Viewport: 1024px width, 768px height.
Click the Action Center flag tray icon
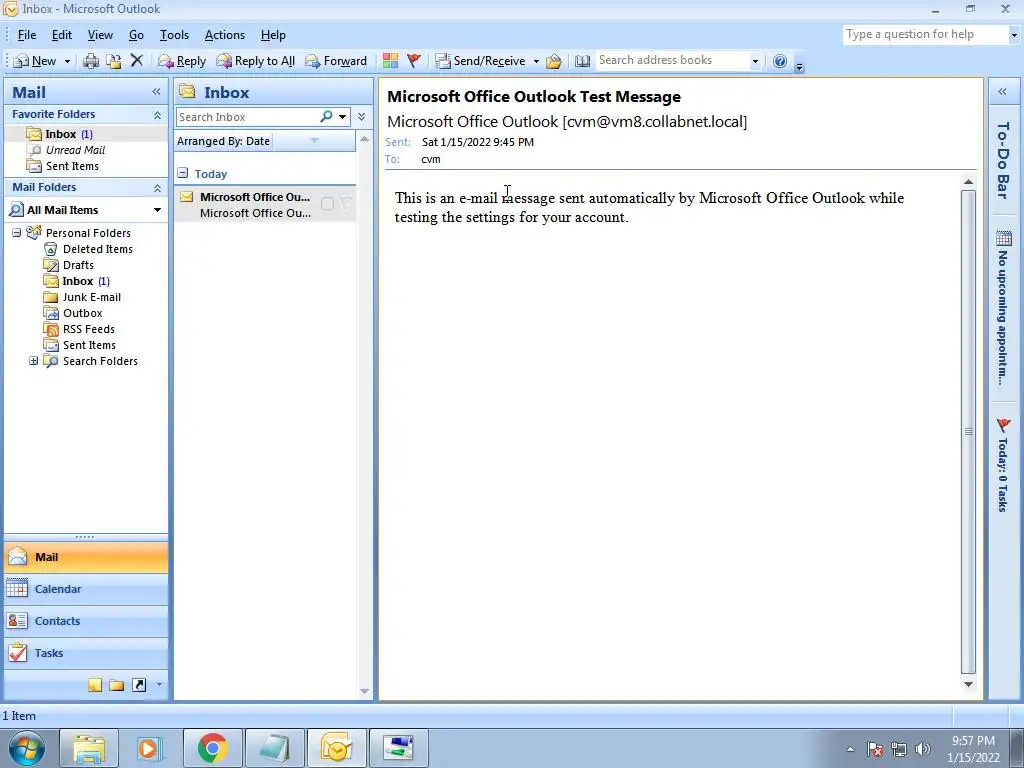coord(875,749)
